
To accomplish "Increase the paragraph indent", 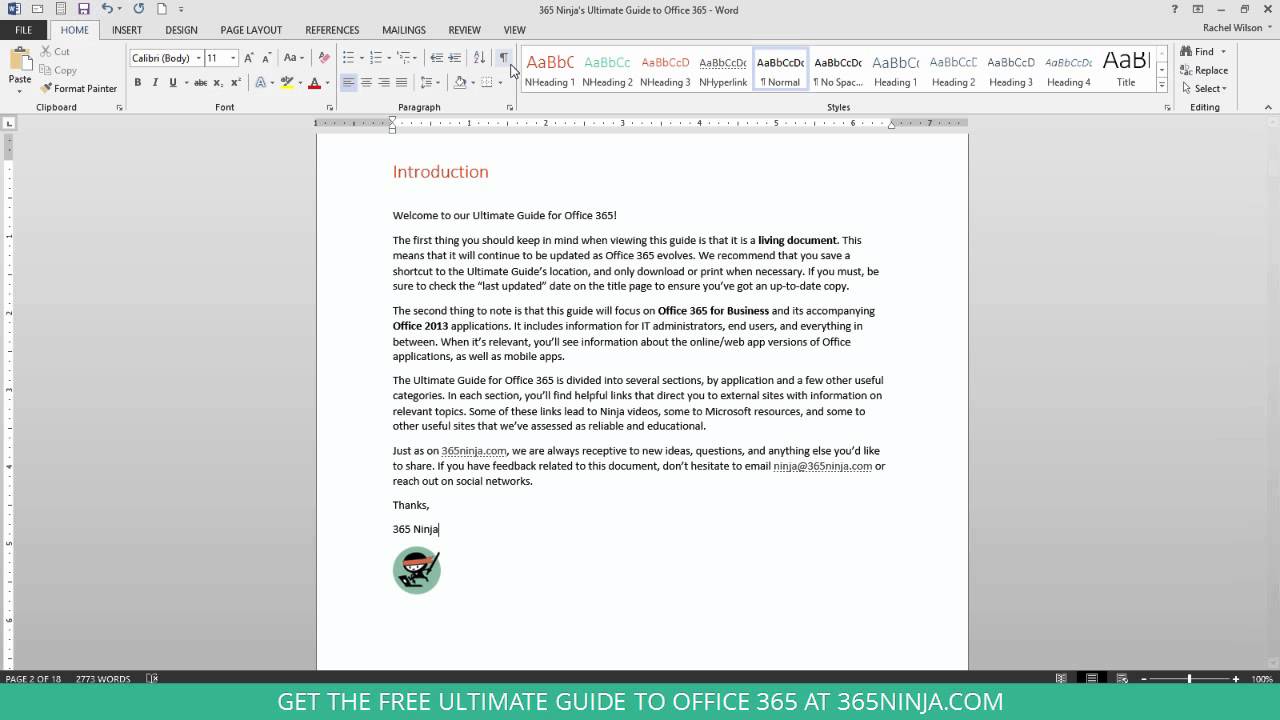I will pyautogui.click(x=454, y=58).
